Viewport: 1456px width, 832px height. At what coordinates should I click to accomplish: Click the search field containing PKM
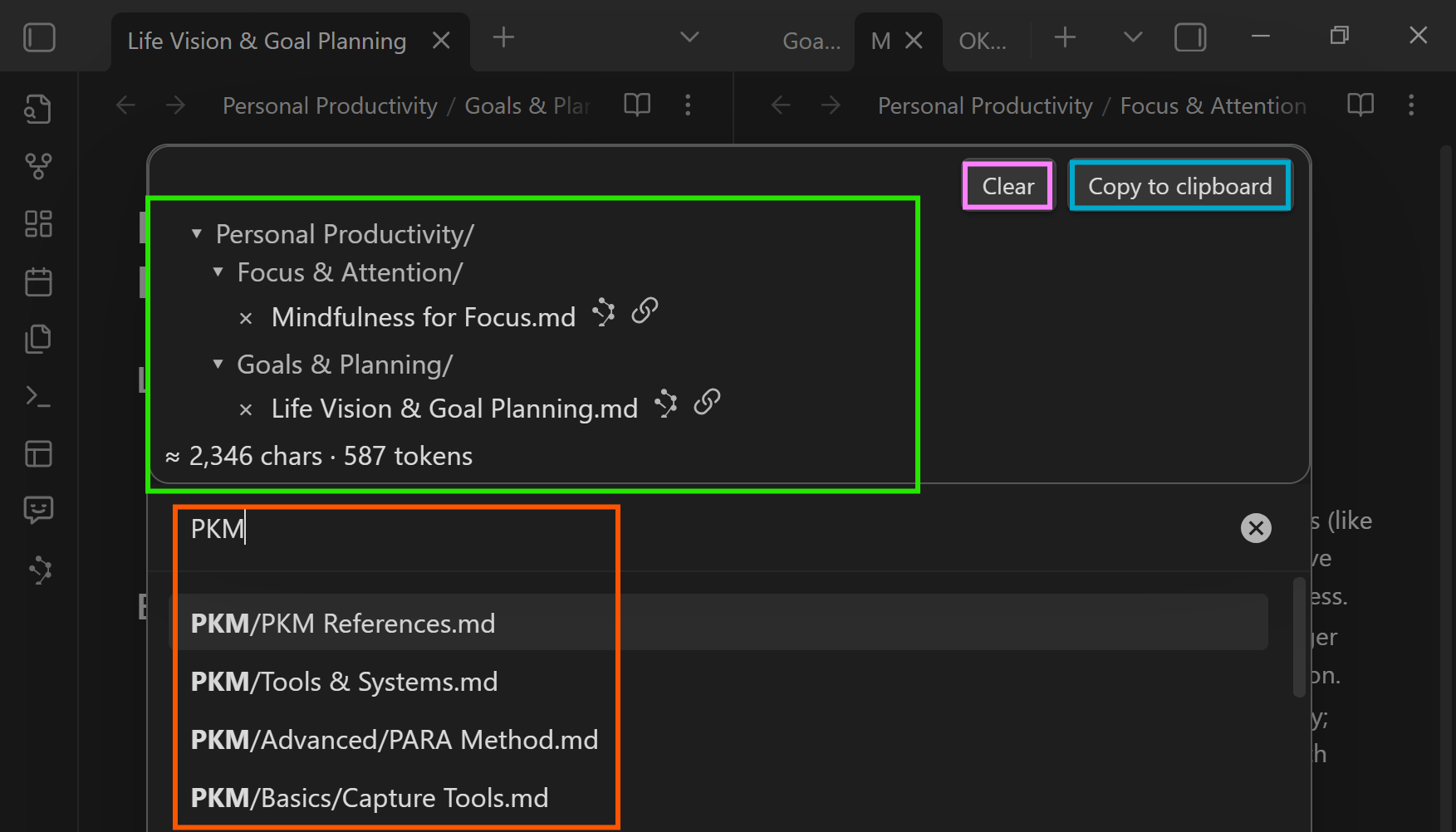pyautogui.click(x=664, y=529)
